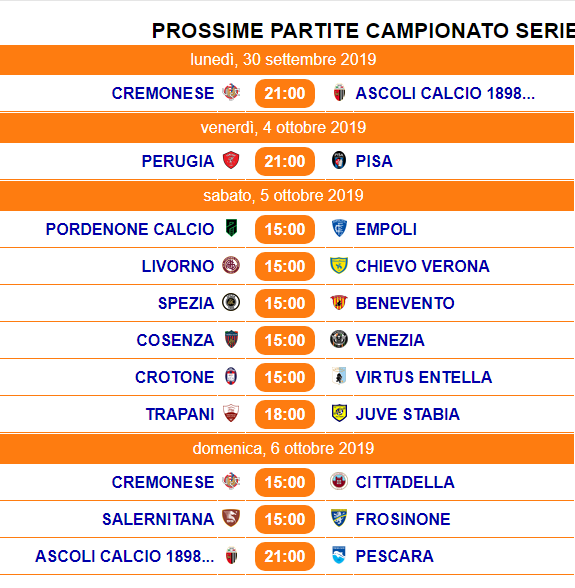The height and width of the screenshot is (588, 575).
Task: Click the Chievo Verona yellow crest
Action: 339,266
